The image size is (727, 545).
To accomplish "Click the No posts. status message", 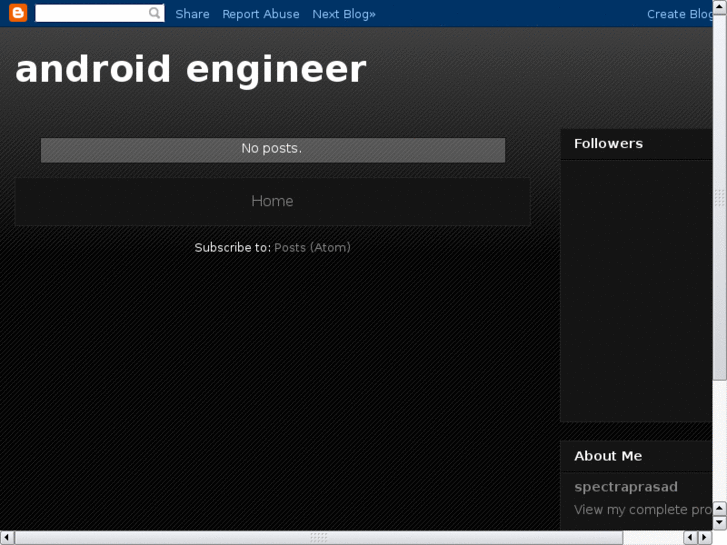I will click(273, 149).
